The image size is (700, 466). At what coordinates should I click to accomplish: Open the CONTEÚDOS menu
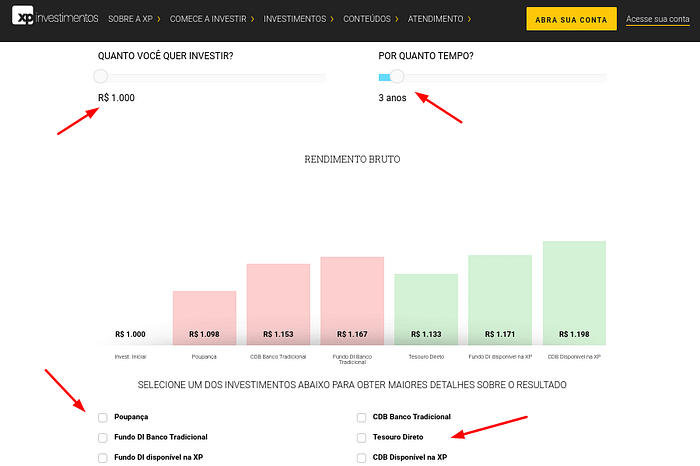(x=371, y=19)
